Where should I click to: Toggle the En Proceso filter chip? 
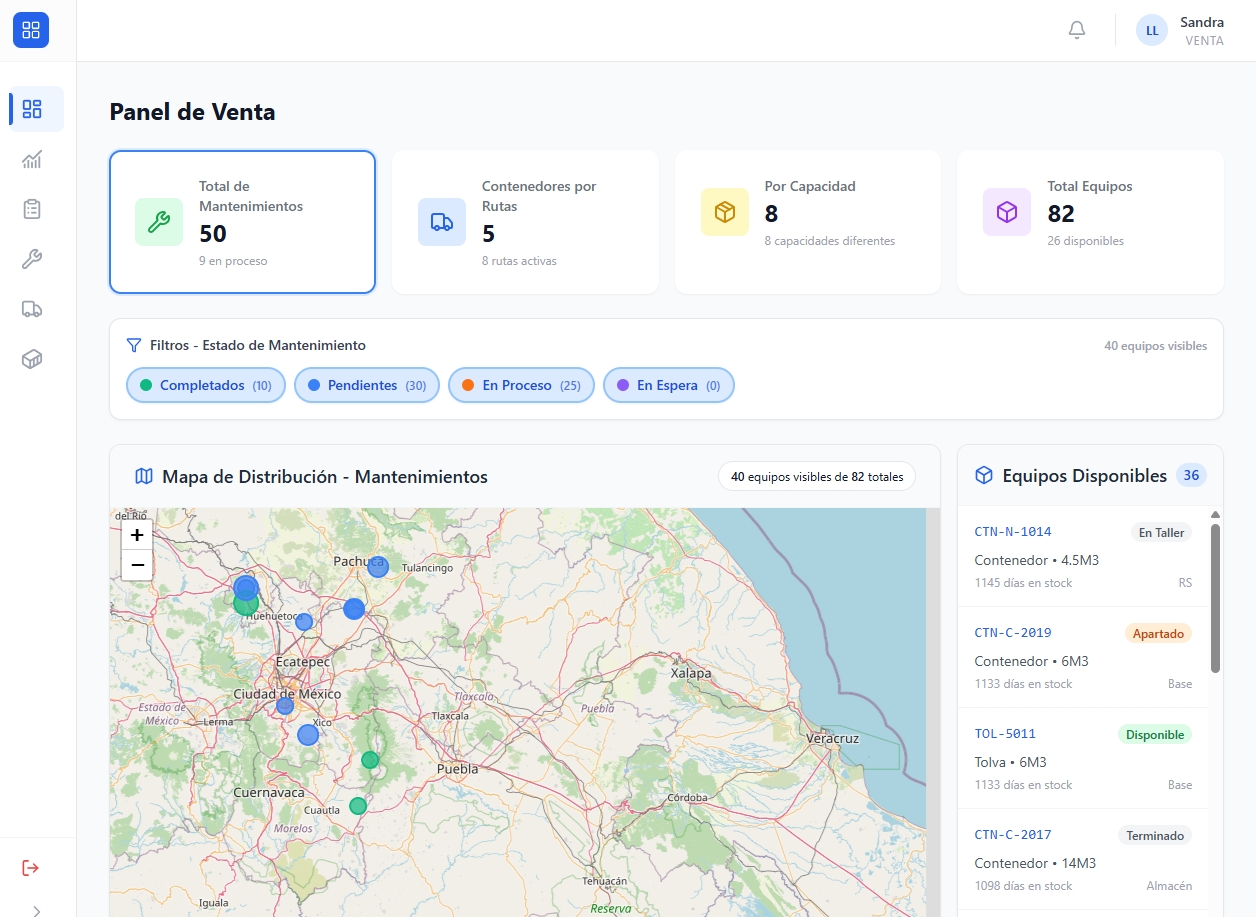point(521,385)
